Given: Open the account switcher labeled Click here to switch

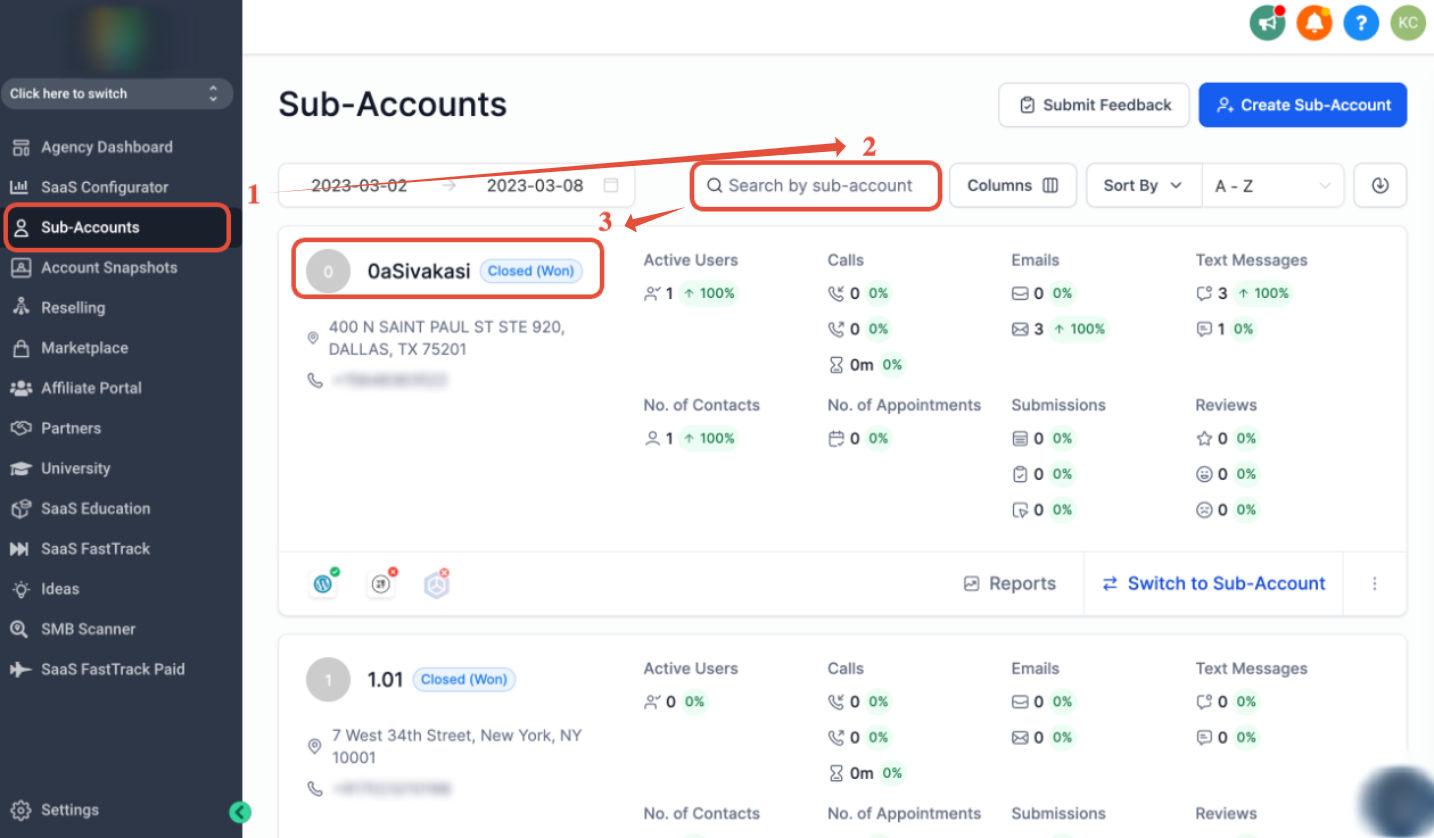Looking at the screenshot, I should pos(117,93).
